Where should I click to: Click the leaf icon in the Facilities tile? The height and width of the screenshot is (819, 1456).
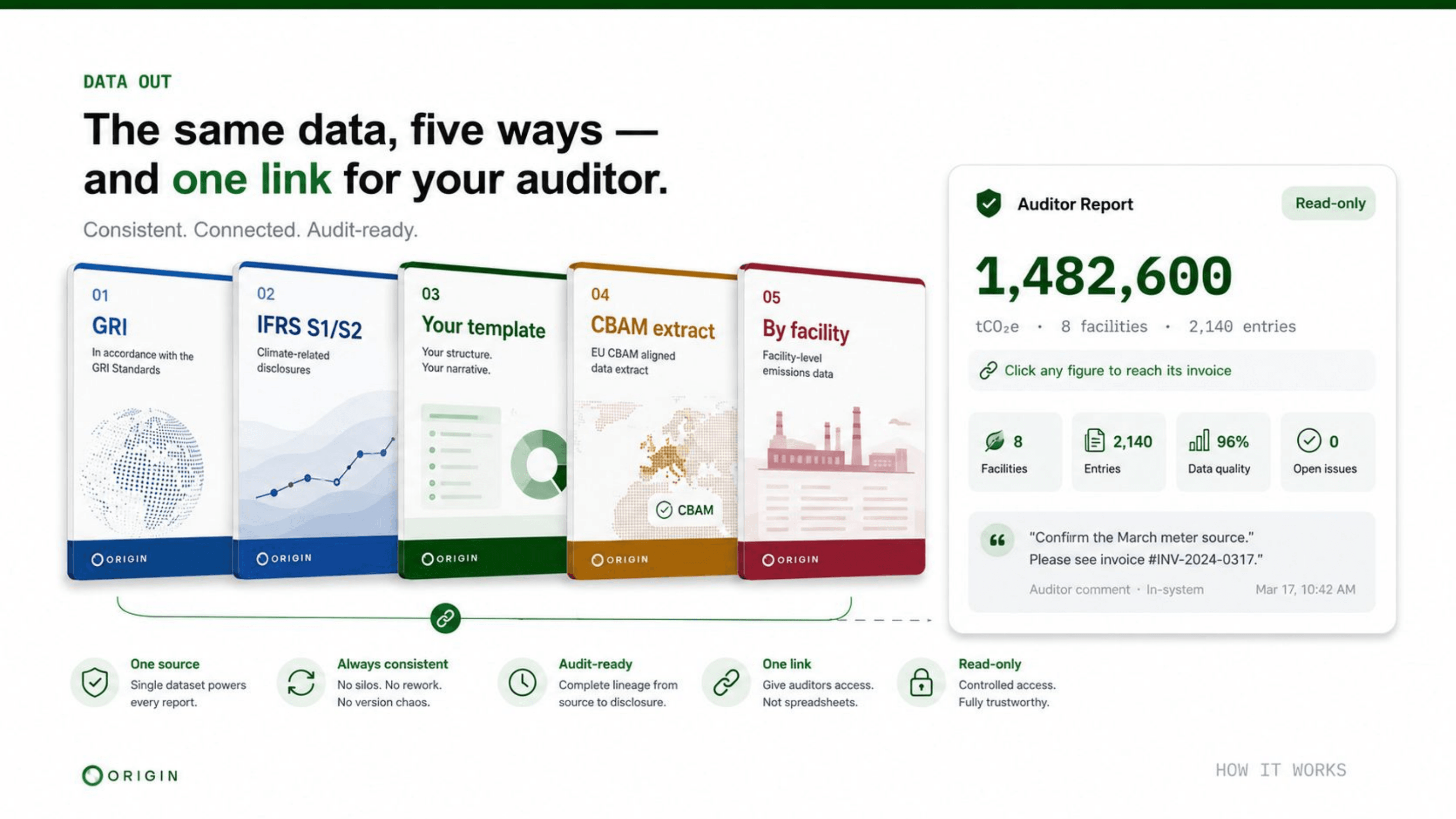pos(994,441)
